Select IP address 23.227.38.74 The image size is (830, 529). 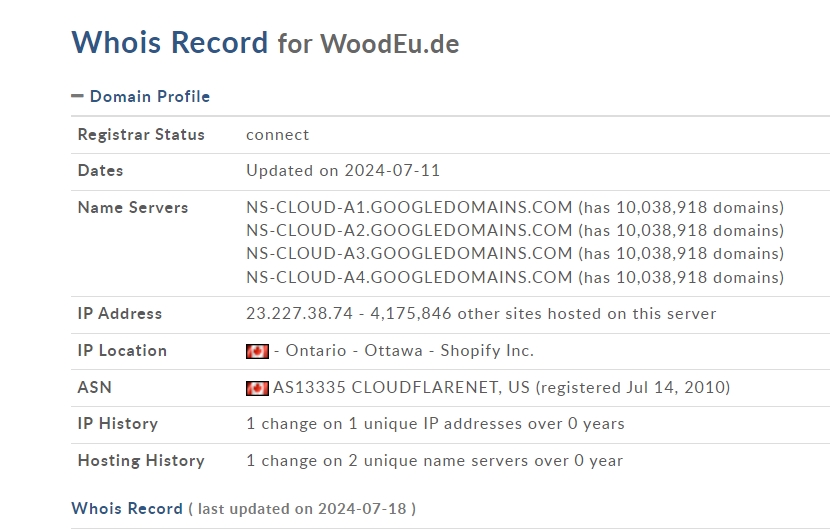coord(299,313)
